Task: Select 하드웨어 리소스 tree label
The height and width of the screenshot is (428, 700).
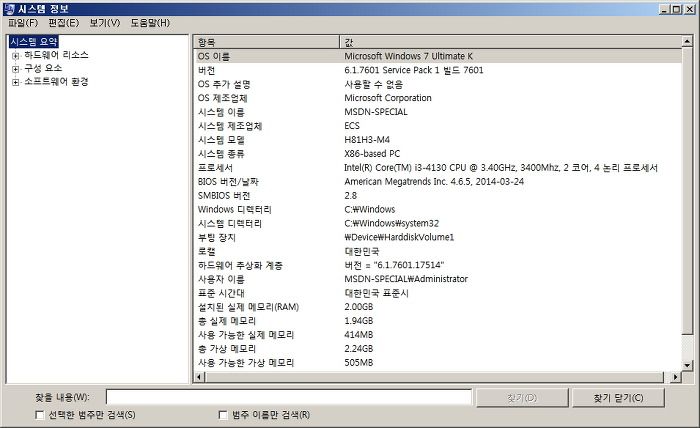Action: [56, 55]
